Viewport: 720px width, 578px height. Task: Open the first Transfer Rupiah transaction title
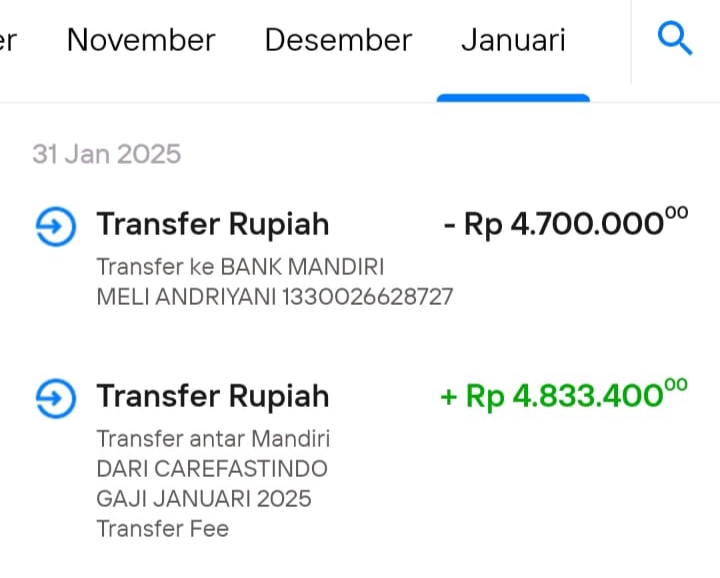(x=213, y=224)
